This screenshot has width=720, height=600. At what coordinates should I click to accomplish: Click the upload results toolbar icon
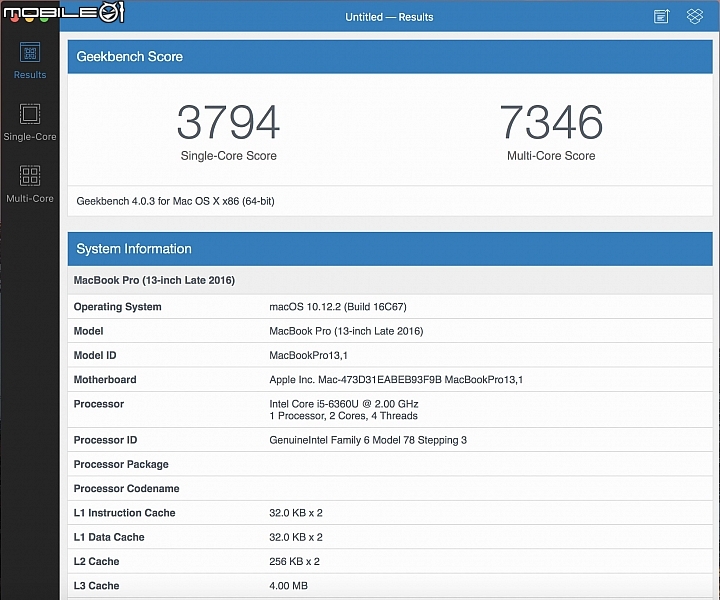pyautogui.click(x=662, y=17)
